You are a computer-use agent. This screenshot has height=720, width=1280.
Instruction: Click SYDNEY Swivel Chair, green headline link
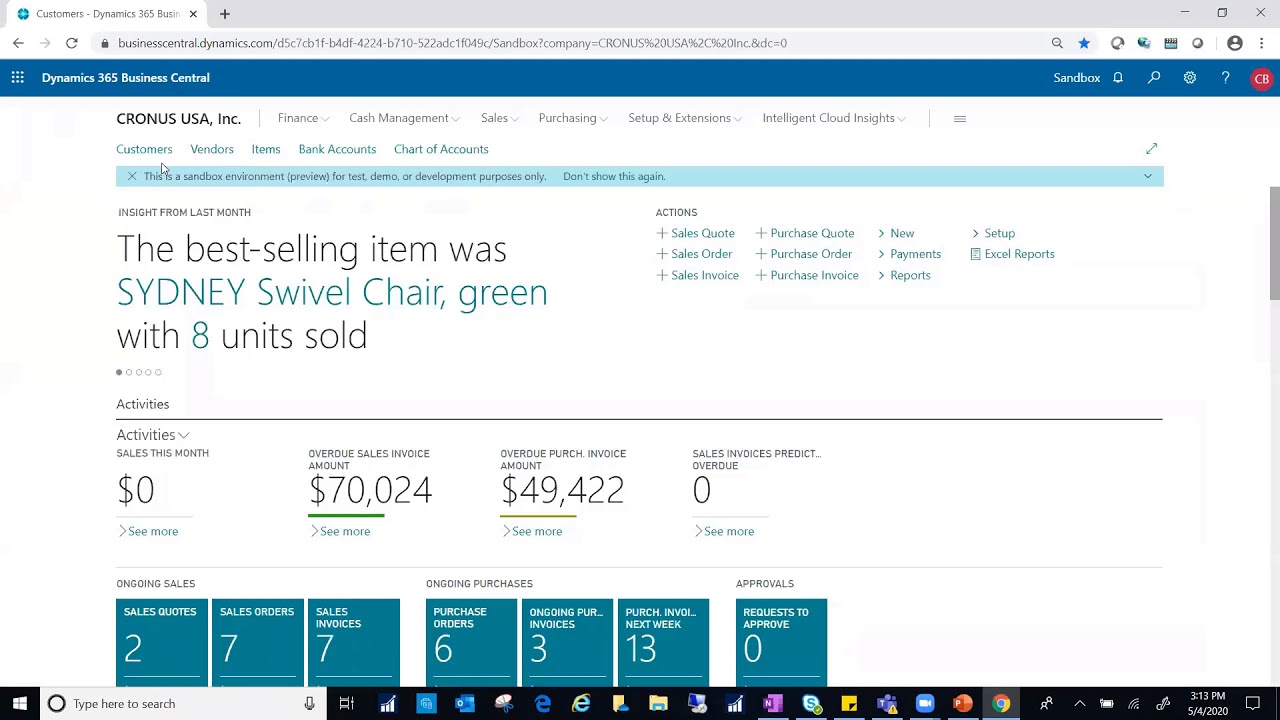332,292
